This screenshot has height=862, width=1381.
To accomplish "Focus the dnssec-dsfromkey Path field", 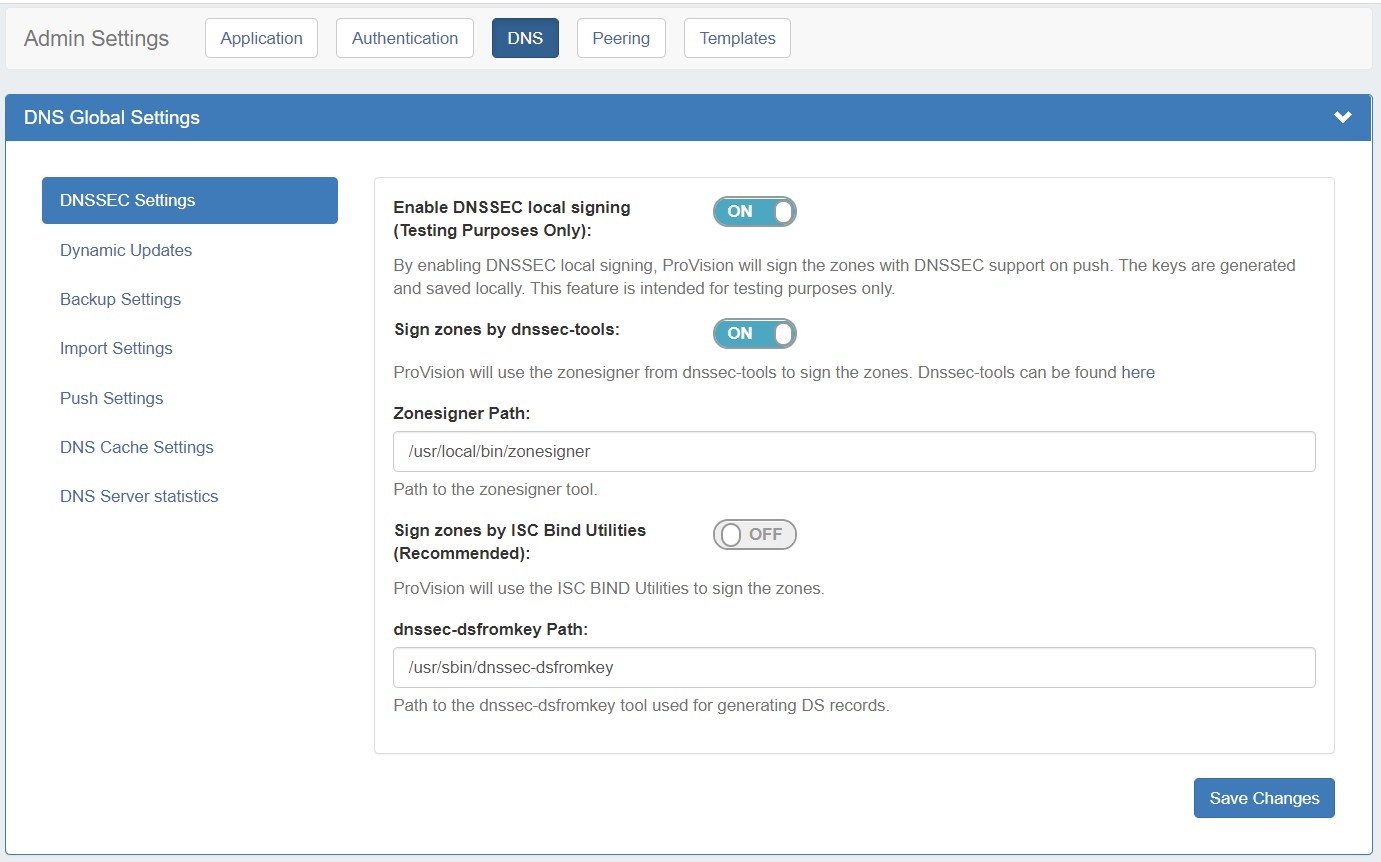I will 854,668.
